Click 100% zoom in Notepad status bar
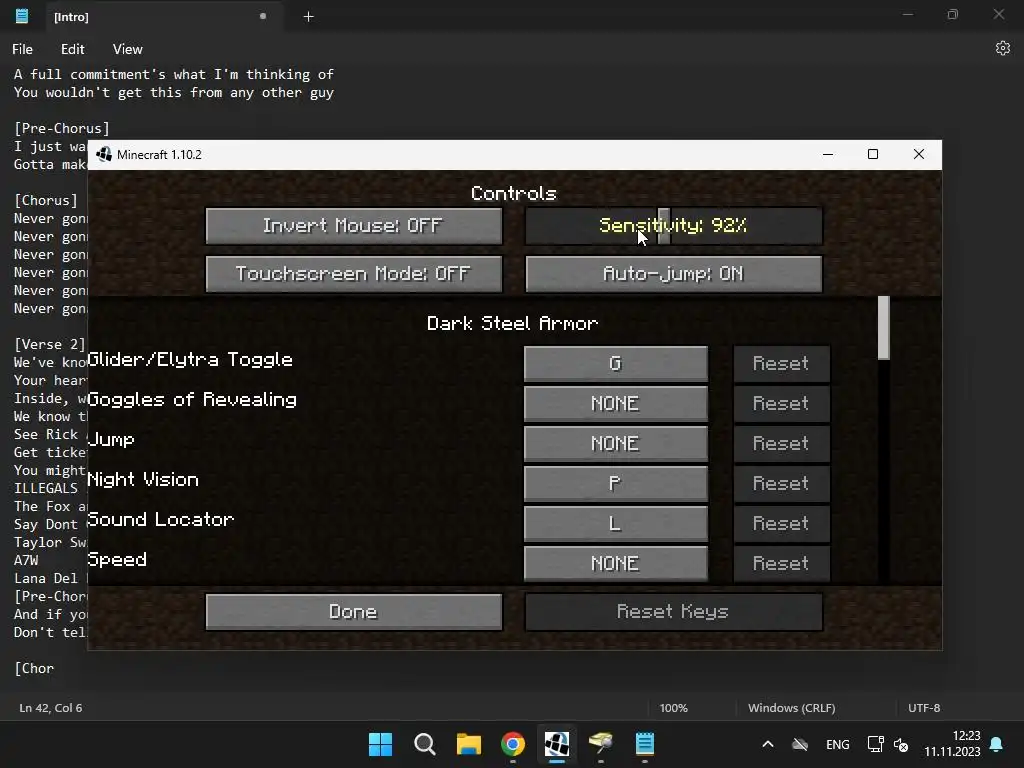This screenshot has width=1024, height=768. coord(673,708)
